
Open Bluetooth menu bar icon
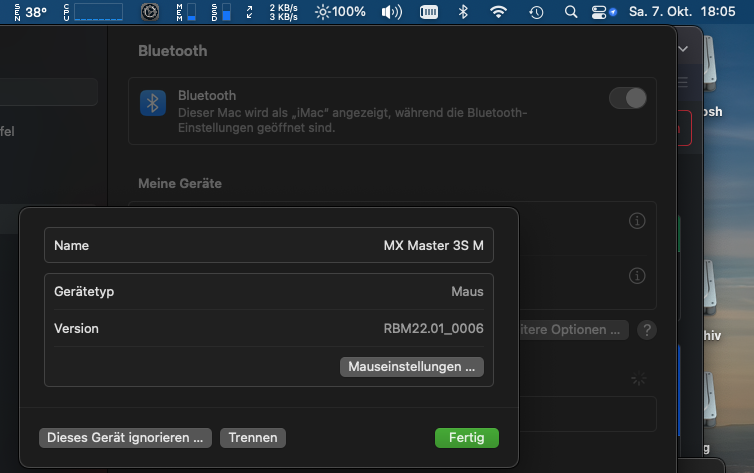pyautogui.click(x=463, y=12)
